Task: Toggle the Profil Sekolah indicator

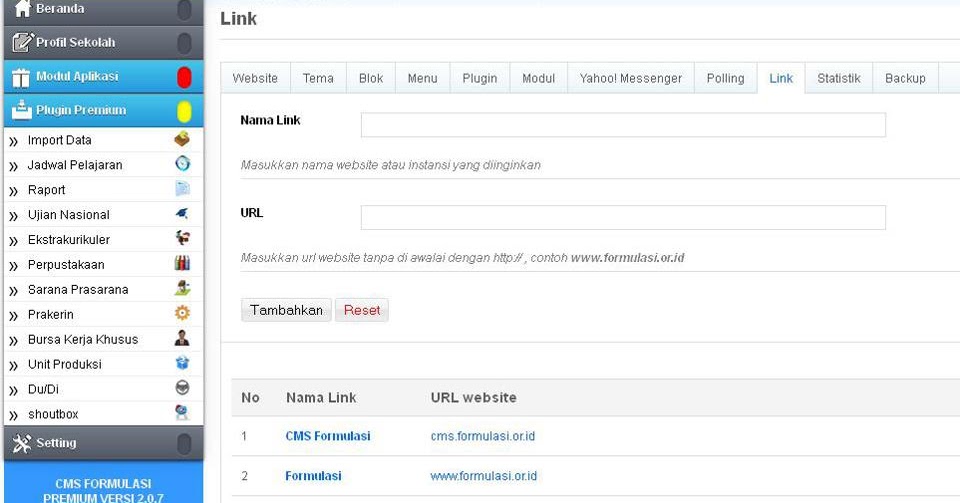Action: [x=184, y=43]
